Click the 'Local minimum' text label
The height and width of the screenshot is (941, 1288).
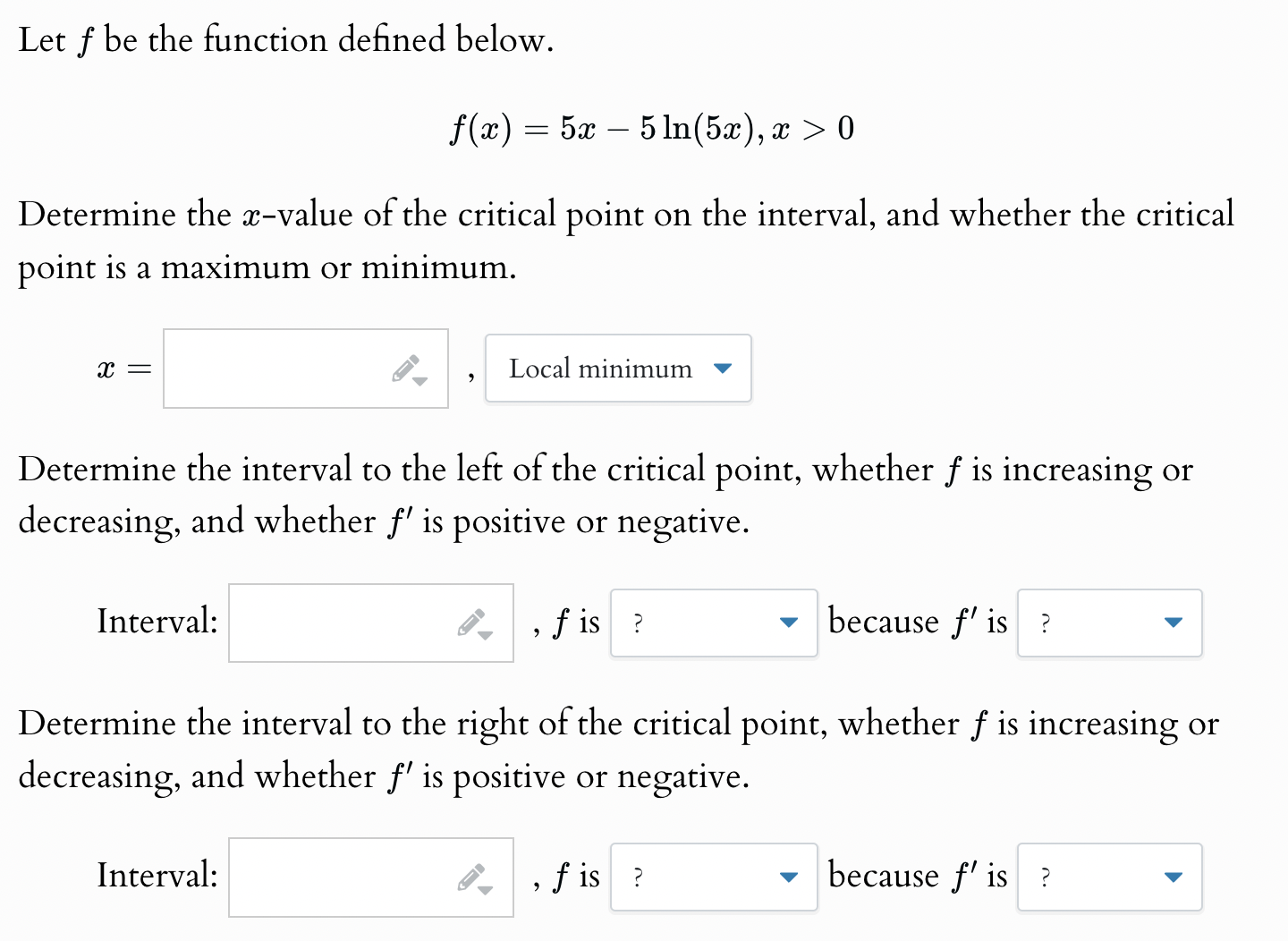pos(599,369)
